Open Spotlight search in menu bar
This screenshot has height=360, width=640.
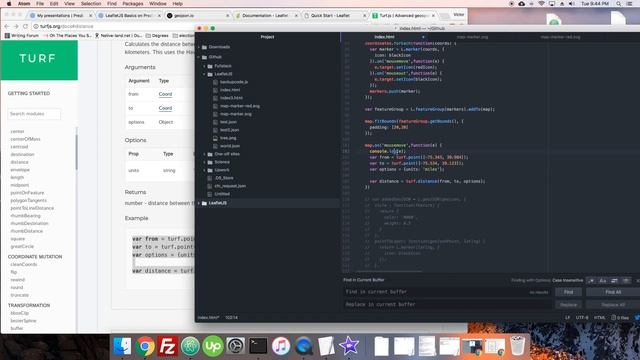click(x=619, y=4)
